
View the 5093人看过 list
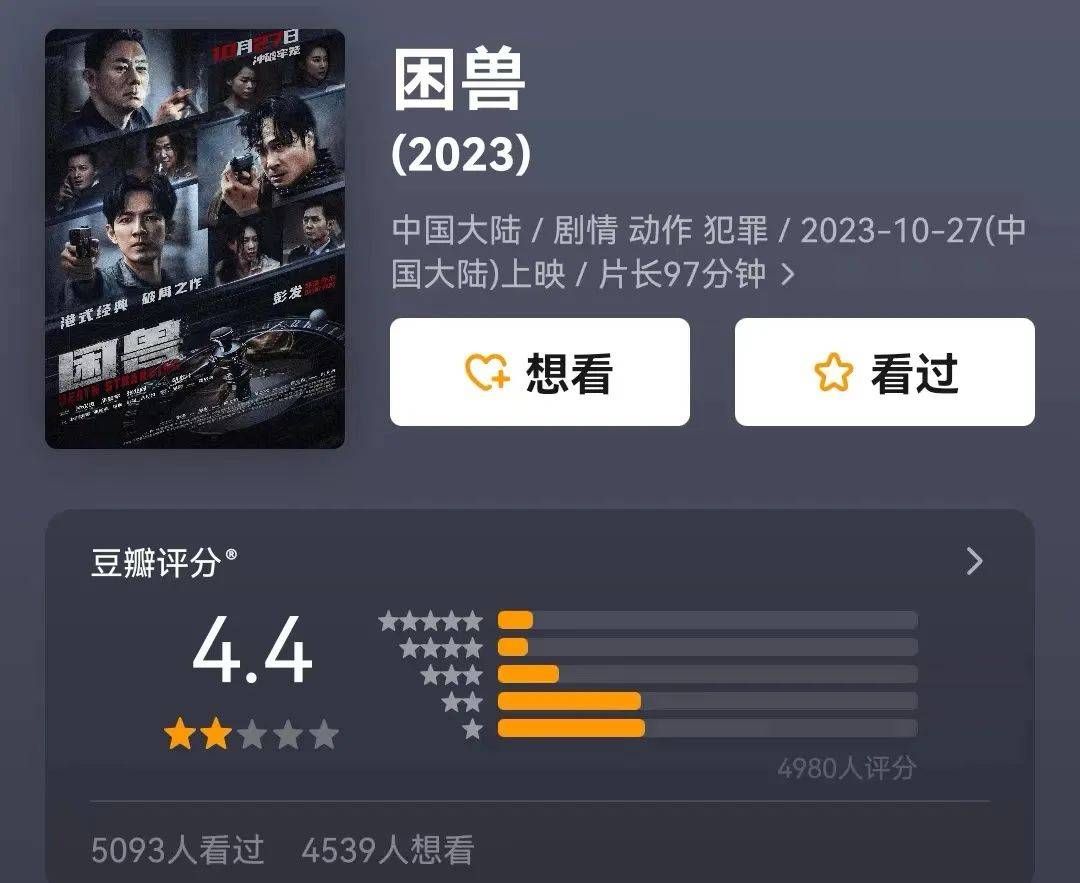pyautogui.click(x=178, y=849)
